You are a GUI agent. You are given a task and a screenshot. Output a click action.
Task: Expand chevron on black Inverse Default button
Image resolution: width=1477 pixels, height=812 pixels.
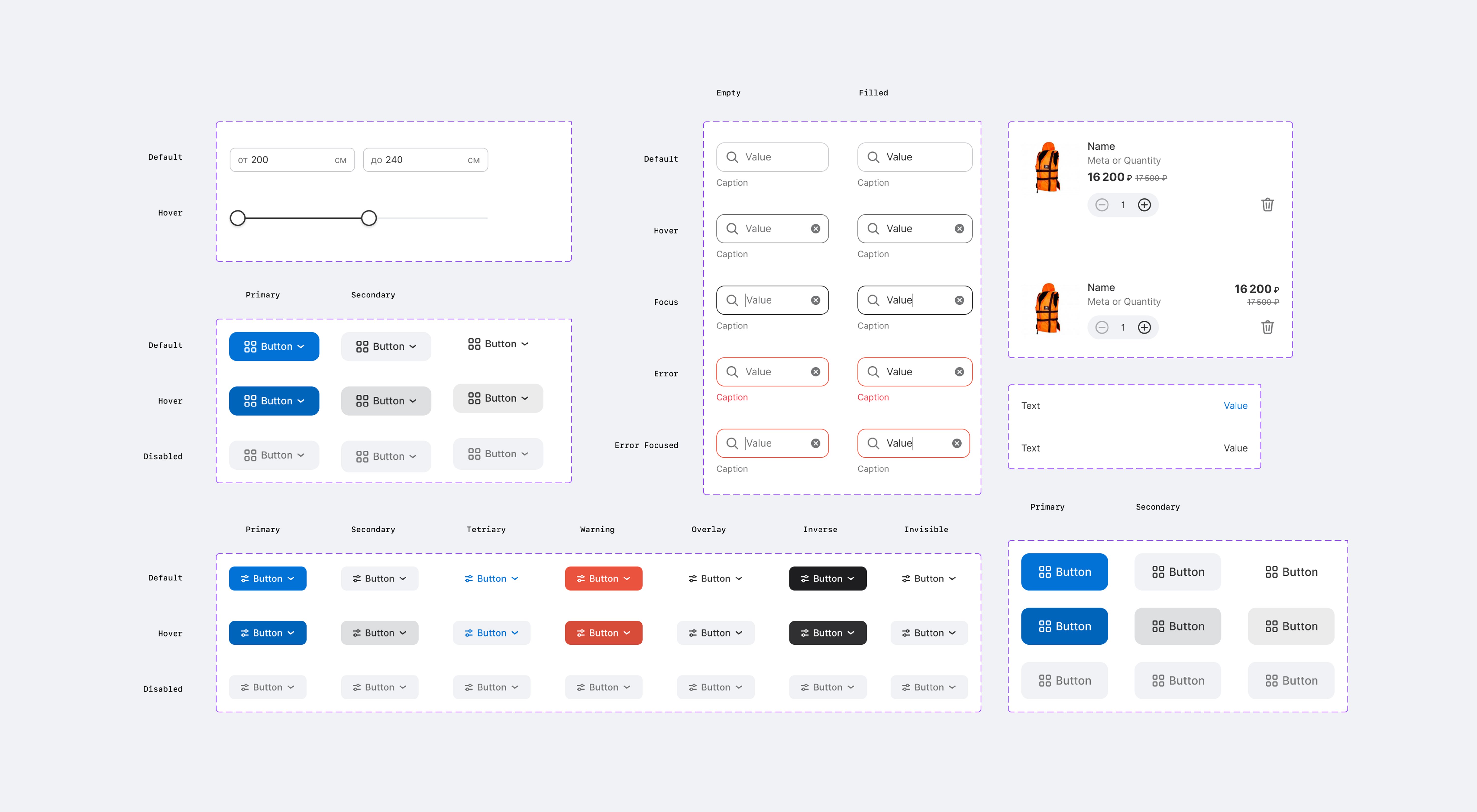(x=851, y=579)
